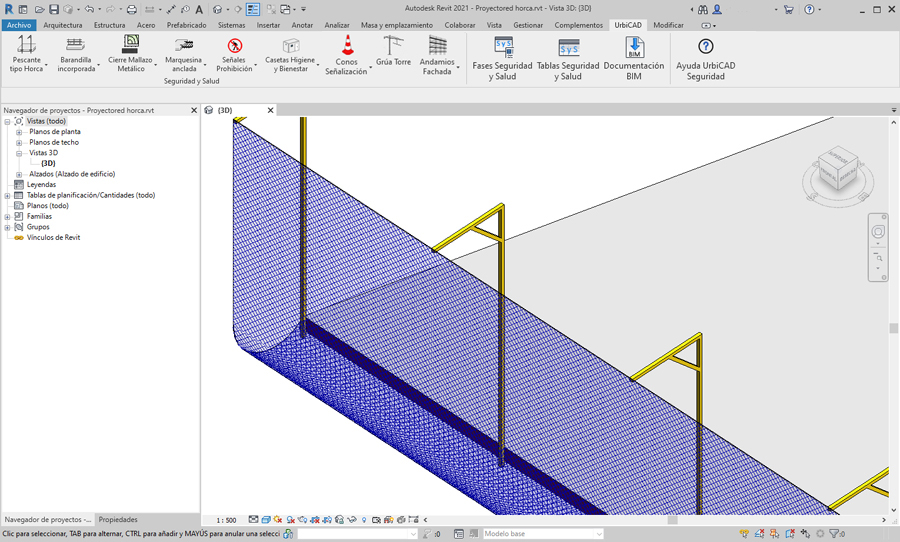Expand the Planos de planta node
Viewport: 900px width, 542px height.
click(x=19, y=132)
